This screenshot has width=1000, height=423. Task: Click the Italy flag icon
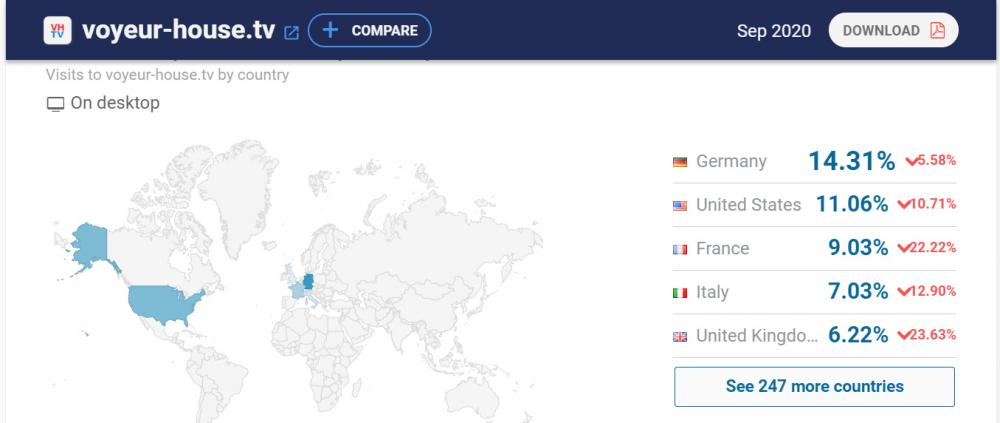680,293
